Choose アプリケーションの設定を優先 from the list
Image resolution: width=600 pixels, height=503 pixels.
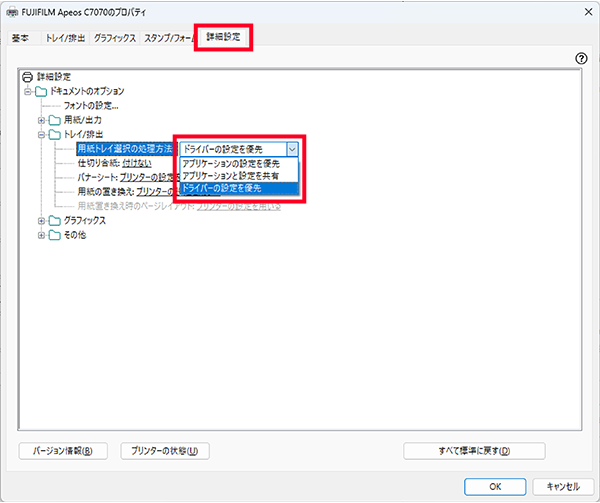(239, 164)
